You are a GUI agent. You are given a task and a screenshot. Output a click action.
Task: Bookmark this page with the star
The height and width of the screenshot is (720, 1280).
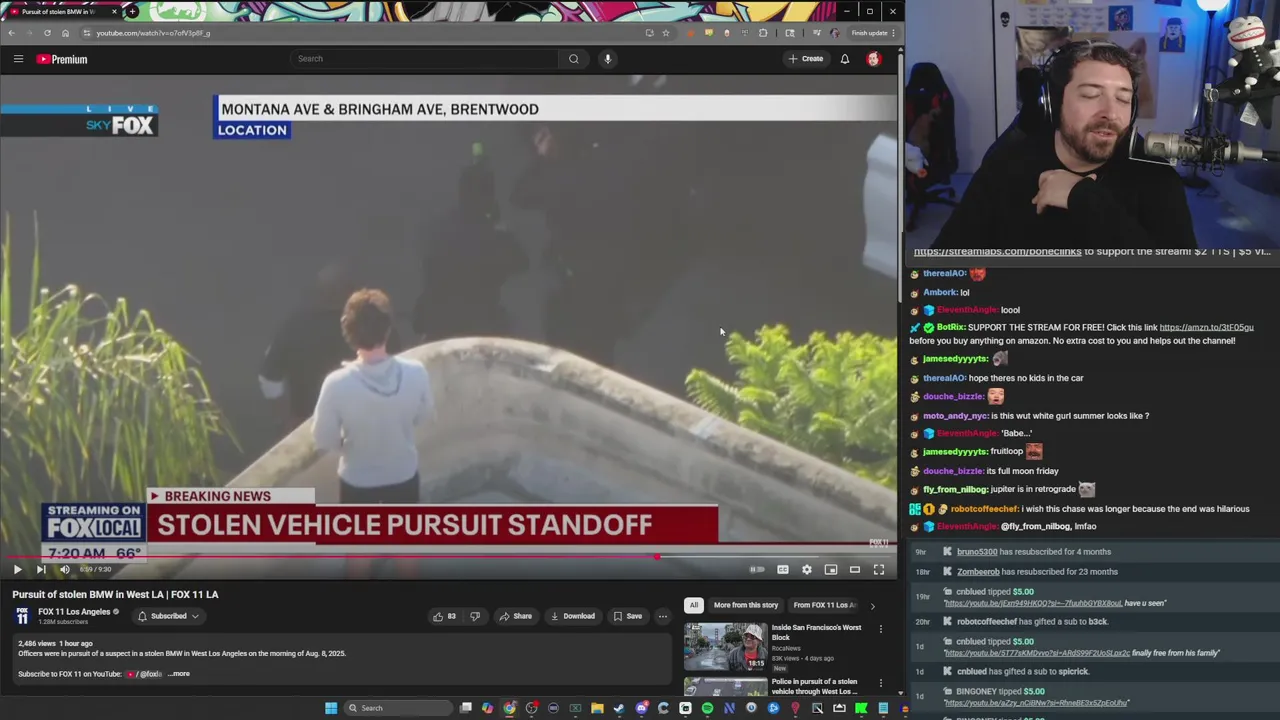pyautogui.click(x=666, y=33)
